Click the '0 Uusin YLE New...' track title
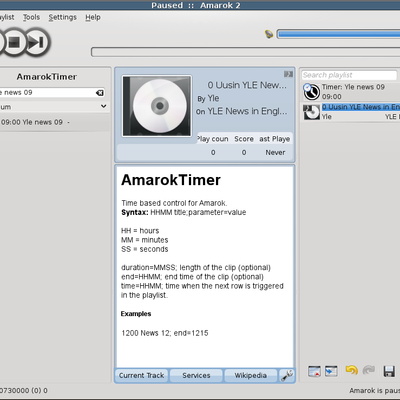Screen dimensions: 400x400 click(247, 85)
